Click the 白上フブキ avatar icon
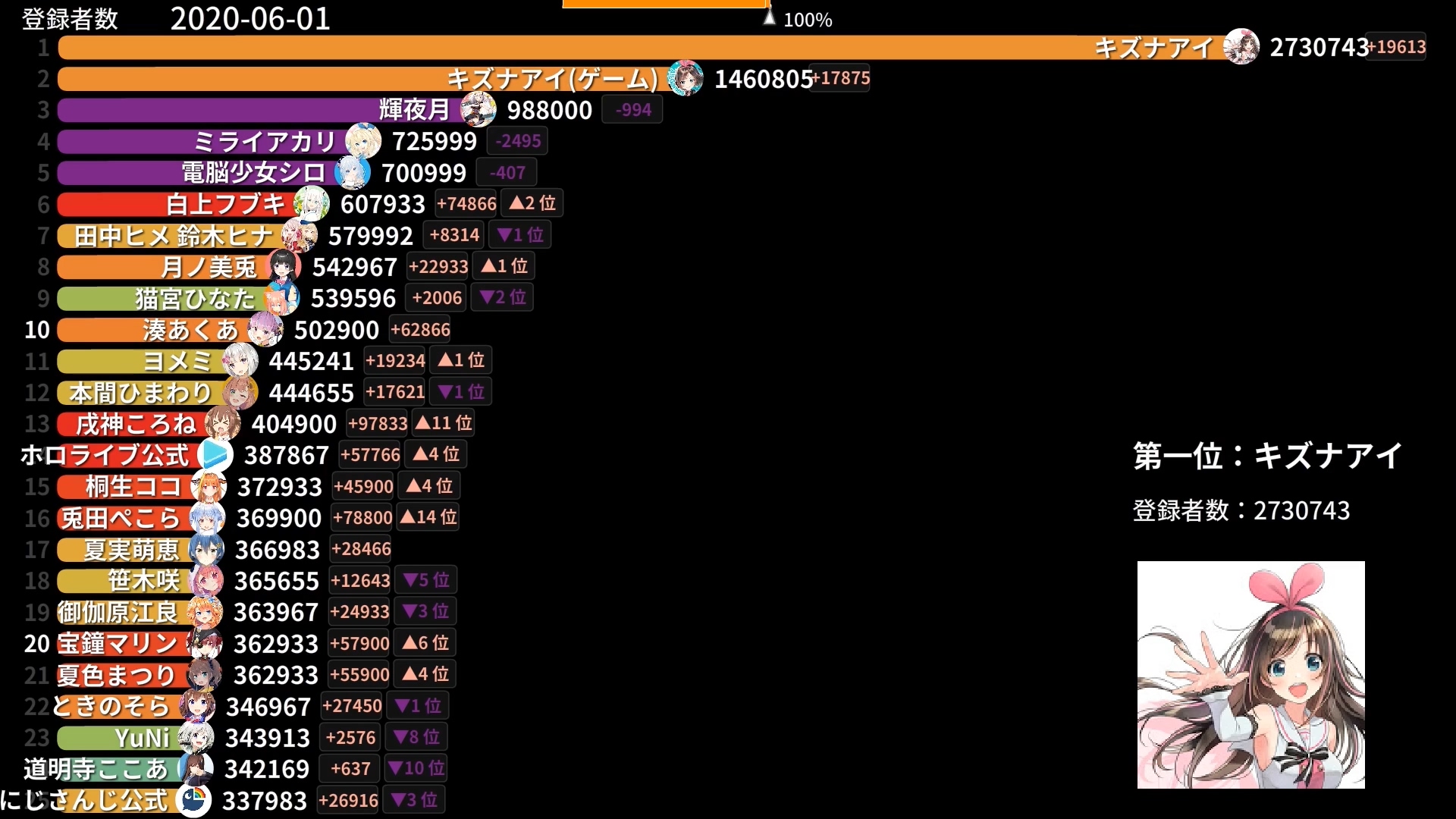 pyautogui.click(x=311, y=204)
